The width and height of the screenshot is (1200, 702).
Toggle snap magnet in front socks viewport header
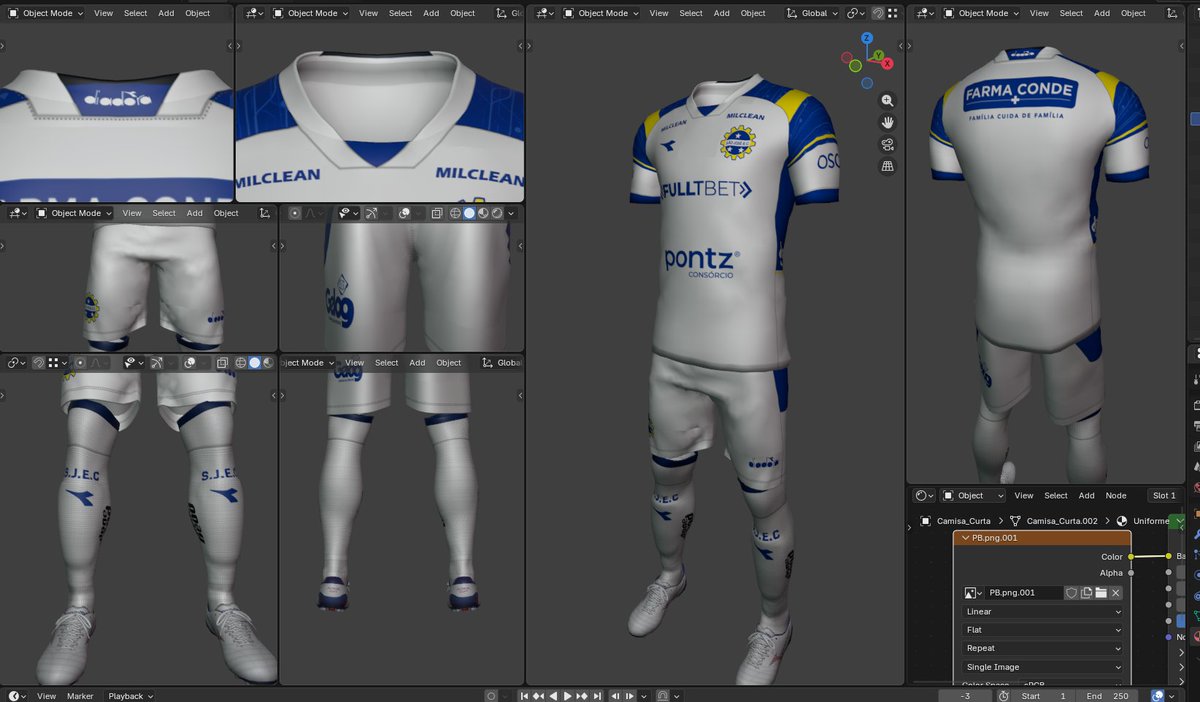coord(39,363)
